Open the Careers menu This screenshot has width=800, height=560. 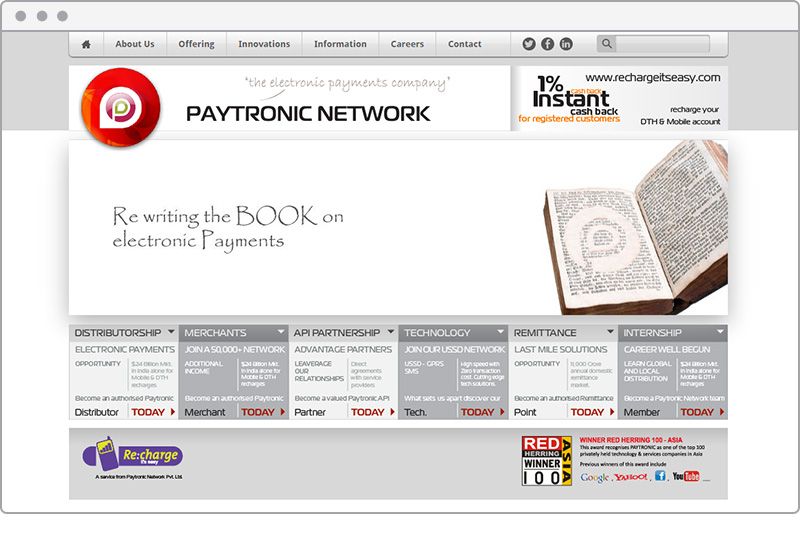pyautogui.click(x=407, y=44)
